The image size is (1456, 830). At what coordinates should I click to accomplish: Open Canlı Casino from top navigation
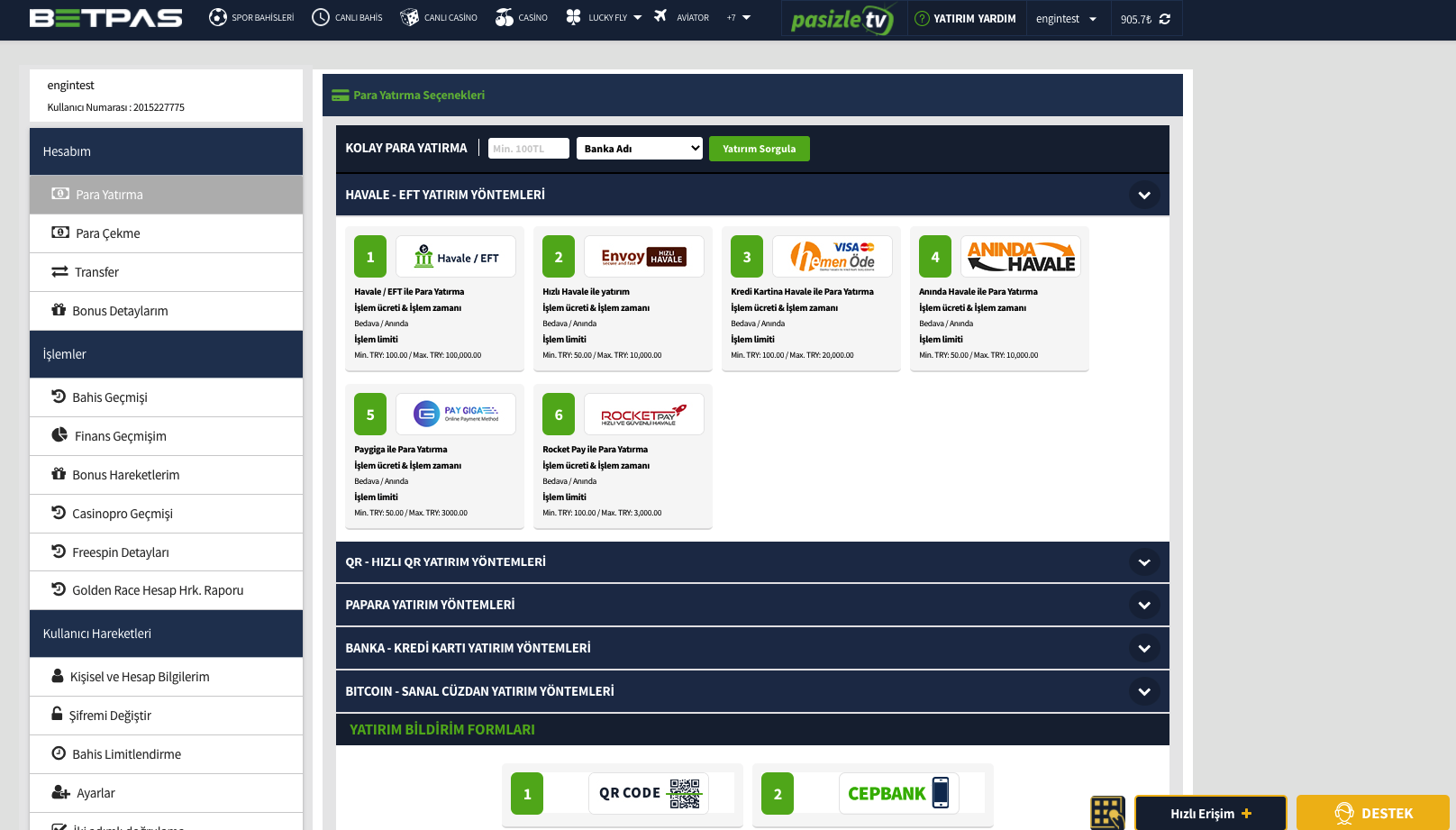[x=439, y=17]
